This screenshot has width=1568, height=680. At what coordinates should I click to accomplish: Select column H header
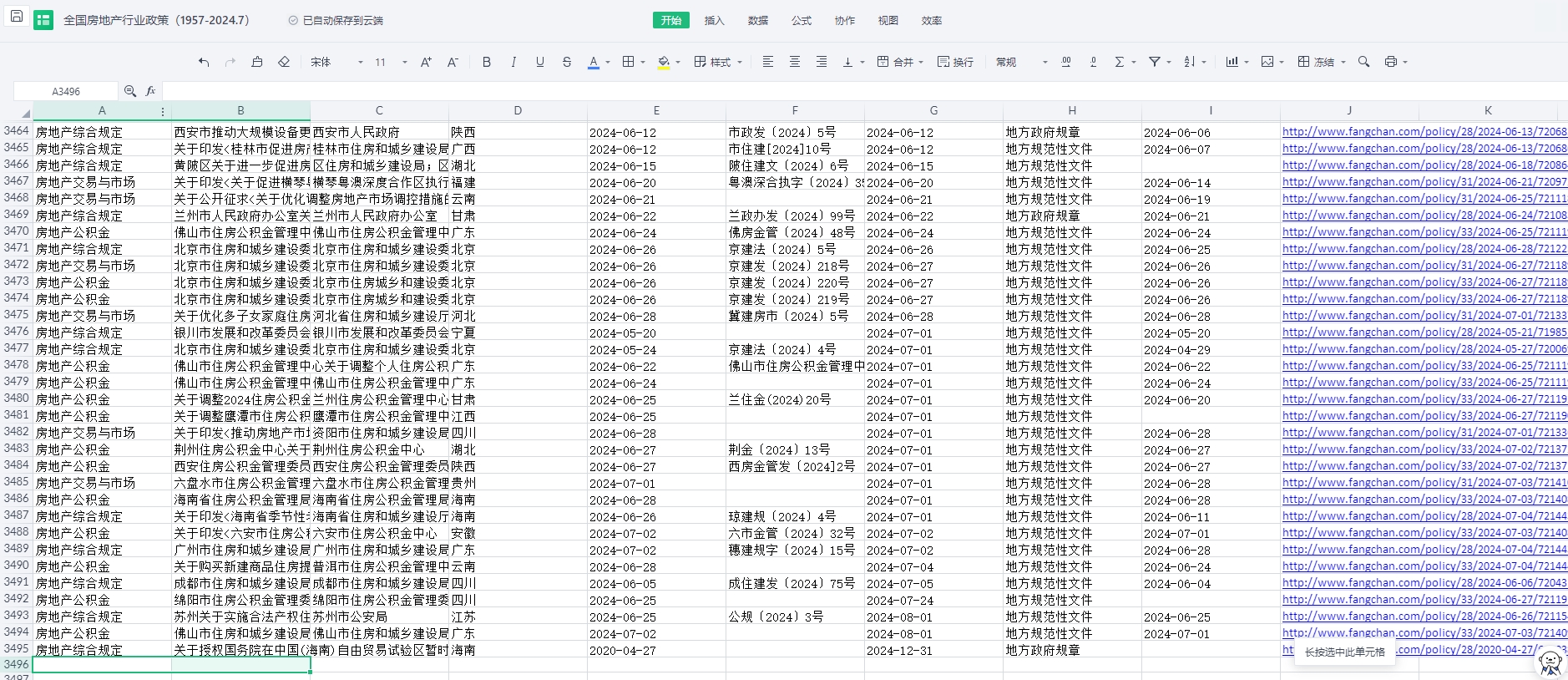coord(1072,110)
